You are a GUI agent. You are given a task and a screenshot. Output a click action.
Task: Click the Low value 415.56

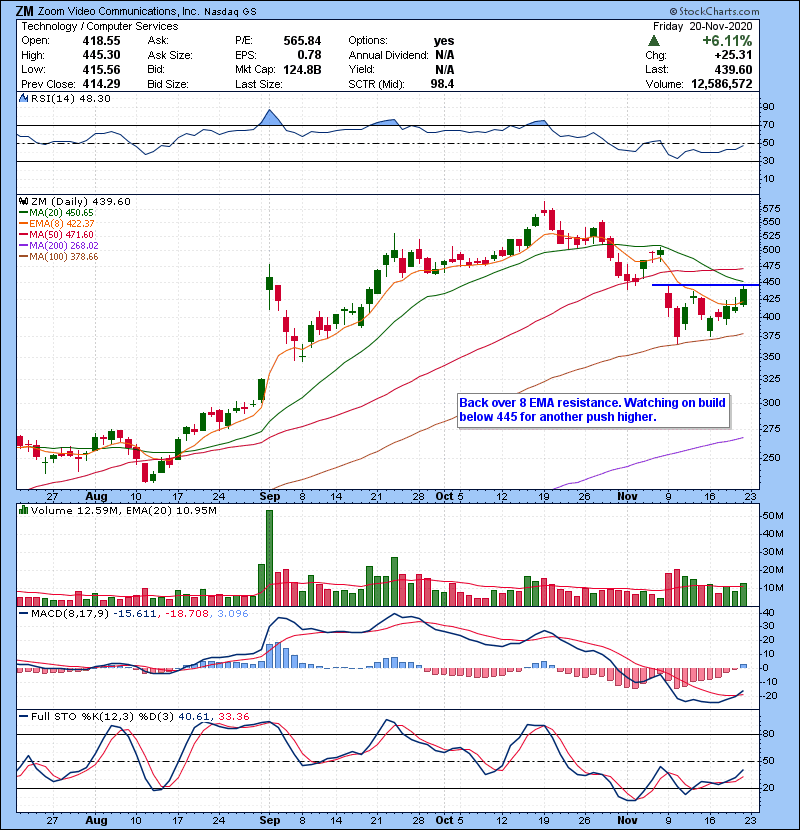[x=101, y=69]
